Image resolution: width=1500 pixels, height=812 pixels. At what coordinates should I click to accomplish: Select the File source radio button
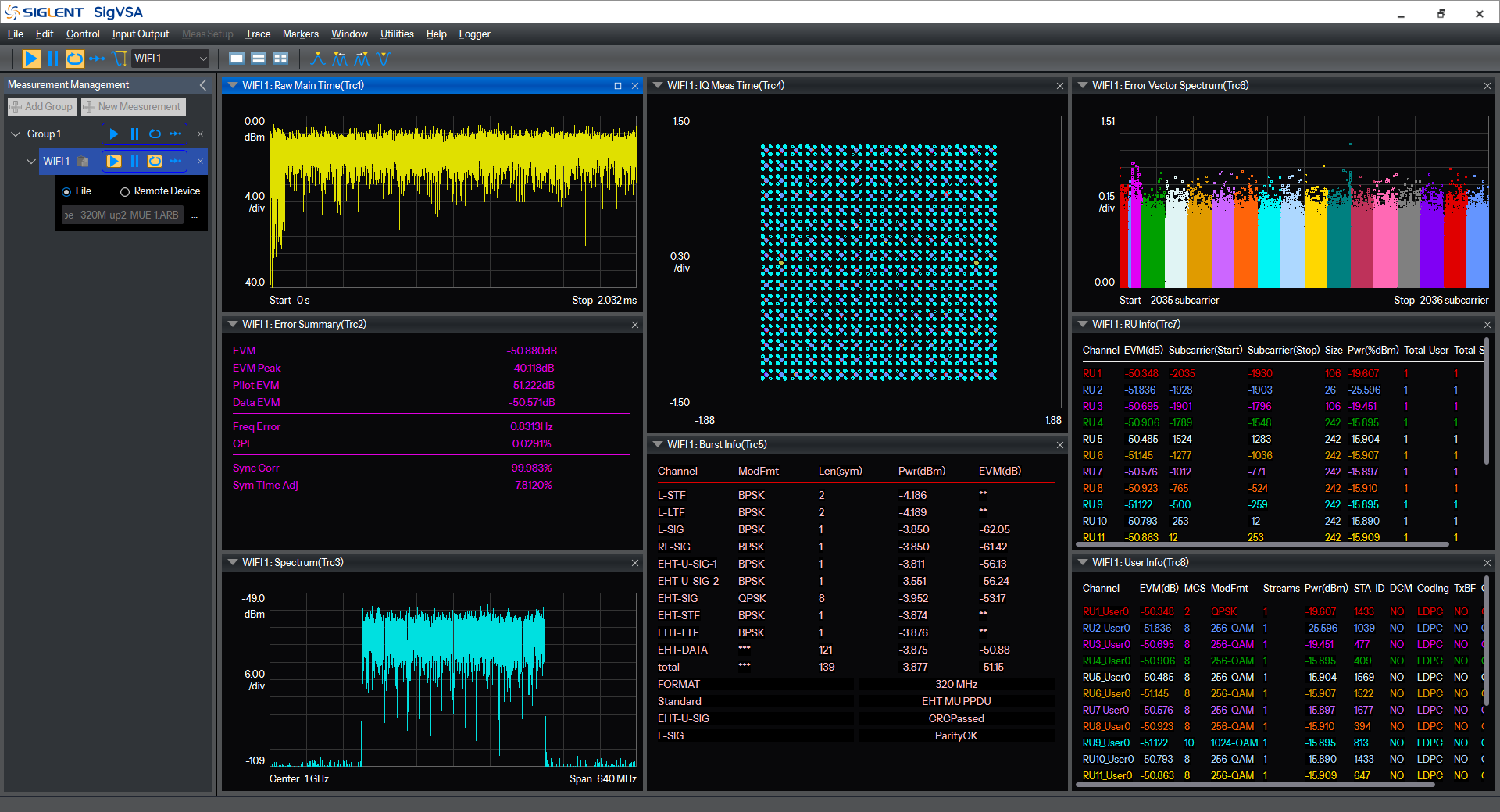66,191
